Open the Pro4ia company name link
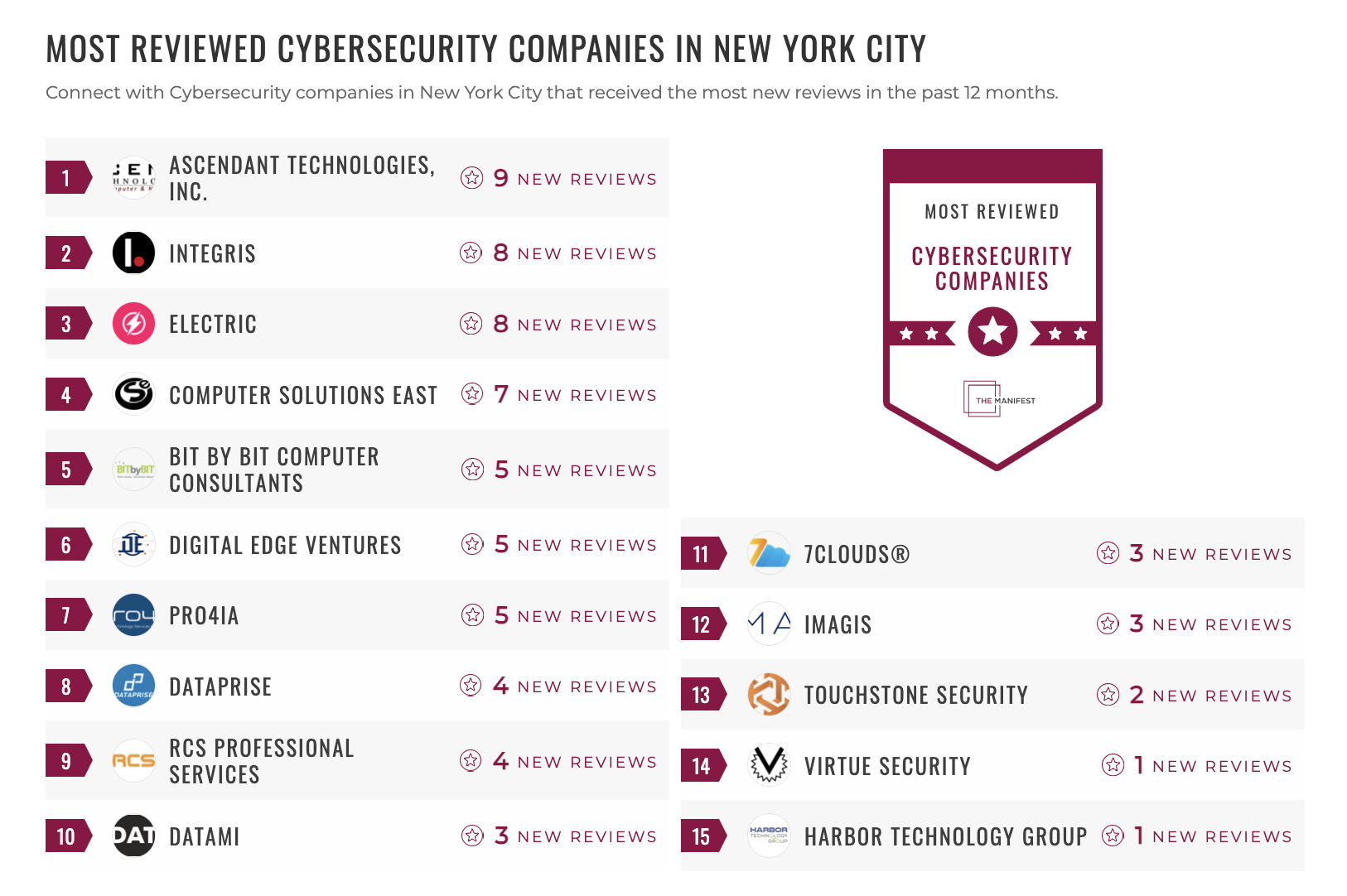This screenshot has width=1347, height=896. (x=204, y=615)
